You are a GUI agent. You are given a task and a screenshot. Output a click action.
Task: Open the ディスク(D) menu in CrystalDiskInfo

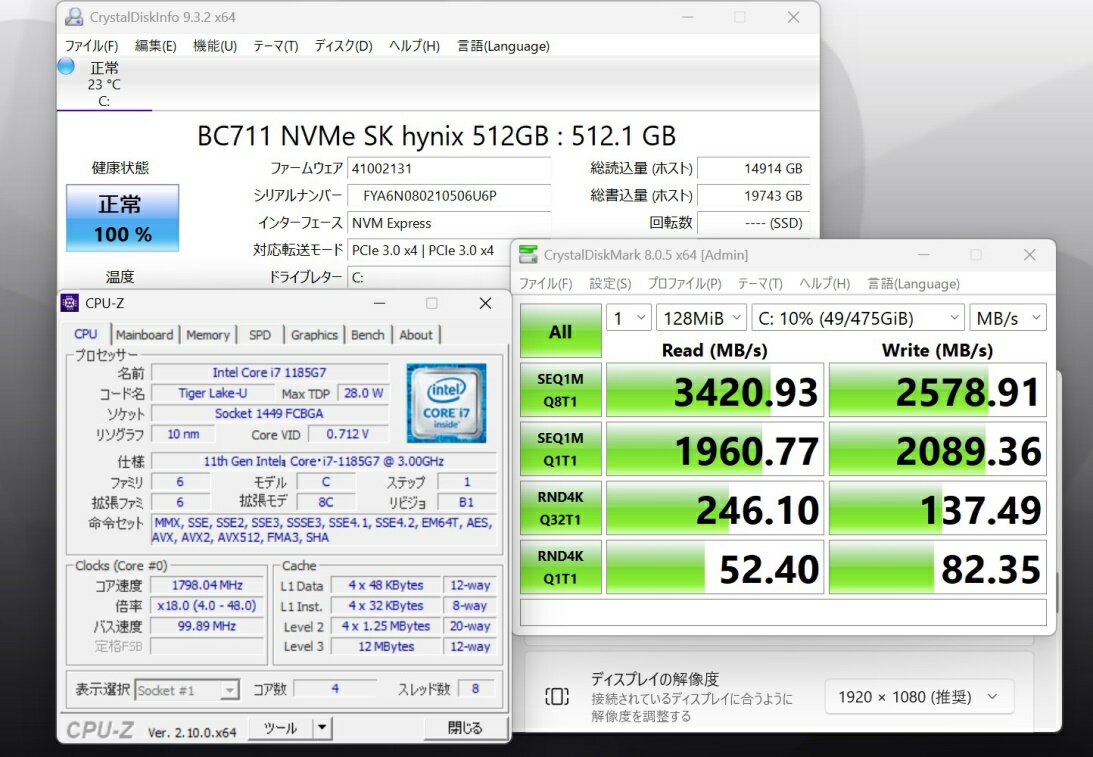click(343, 46)
